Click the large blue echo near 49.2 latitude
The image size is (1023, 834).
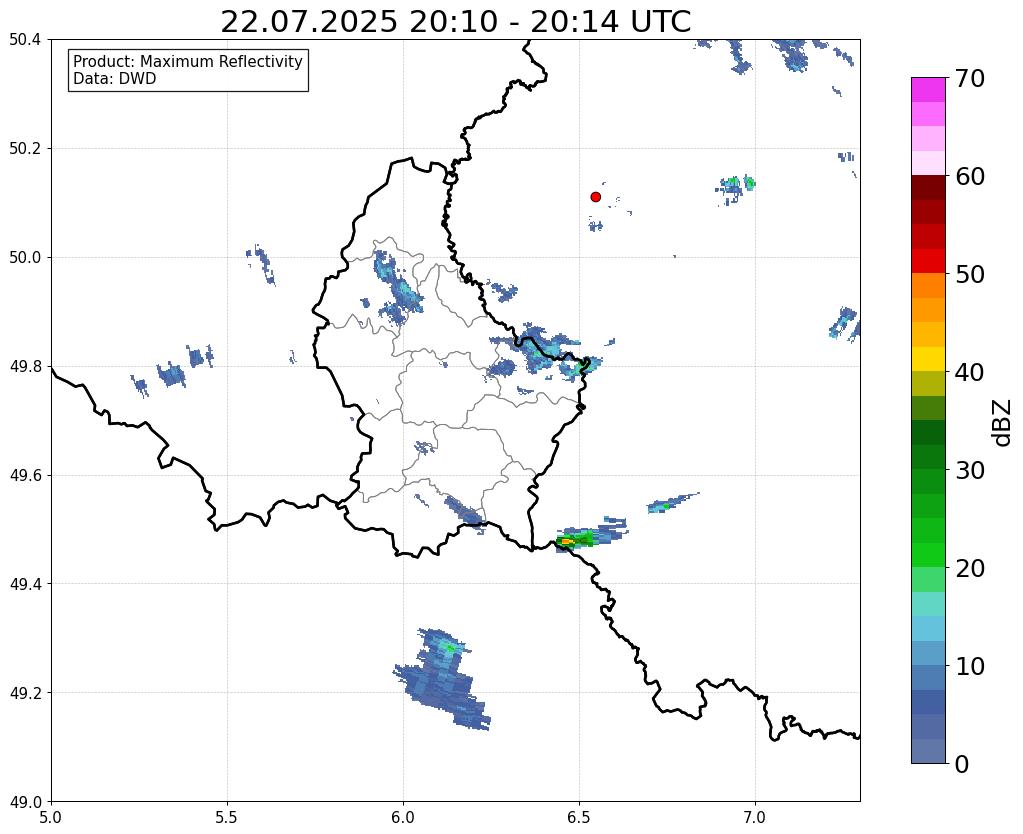point(442,681)
